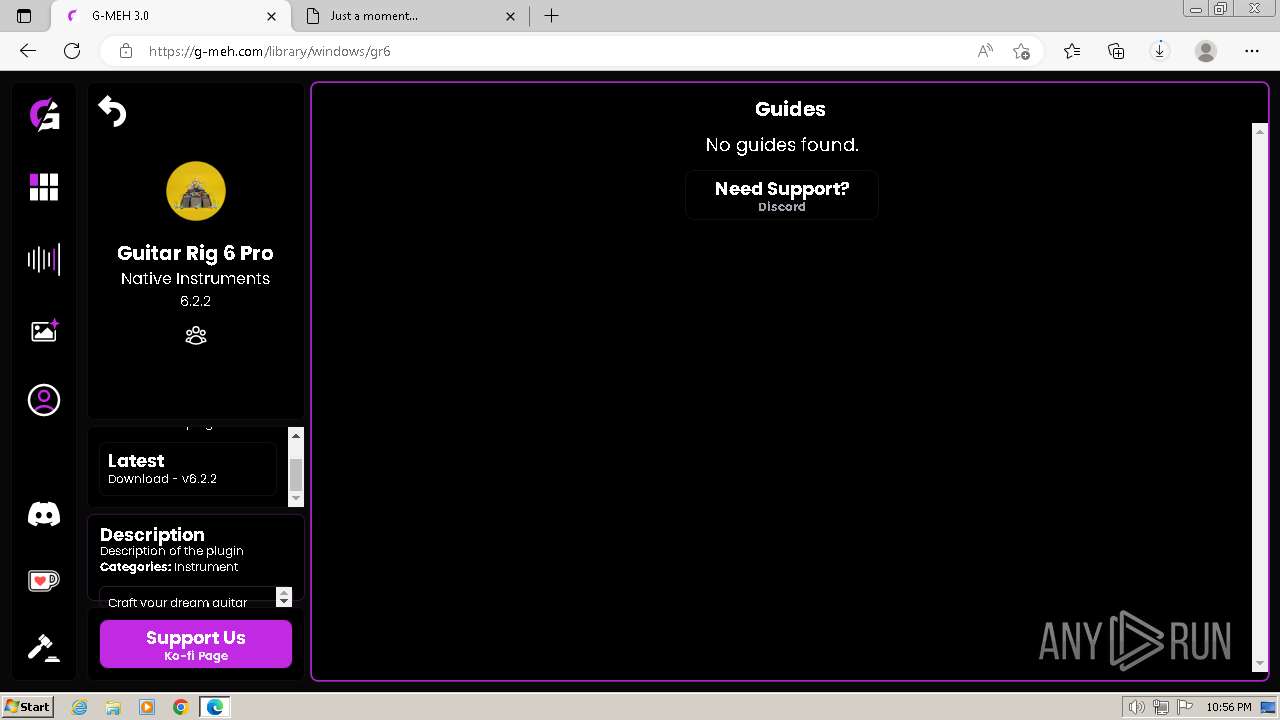Open the Discord icon in sidebar

44,514
